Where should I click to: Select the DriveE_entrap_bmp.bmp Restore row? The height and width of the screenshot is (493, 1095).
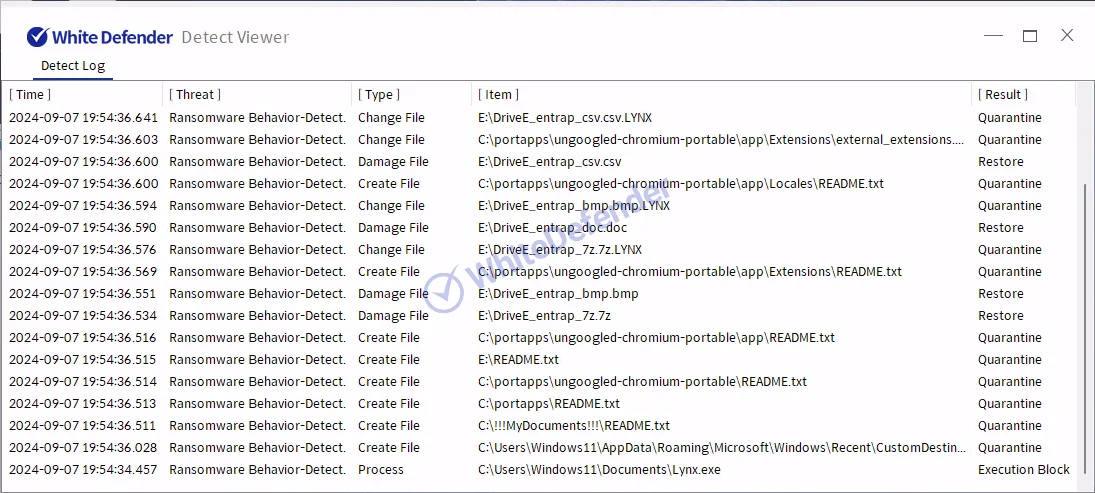[x=558, y=294]
